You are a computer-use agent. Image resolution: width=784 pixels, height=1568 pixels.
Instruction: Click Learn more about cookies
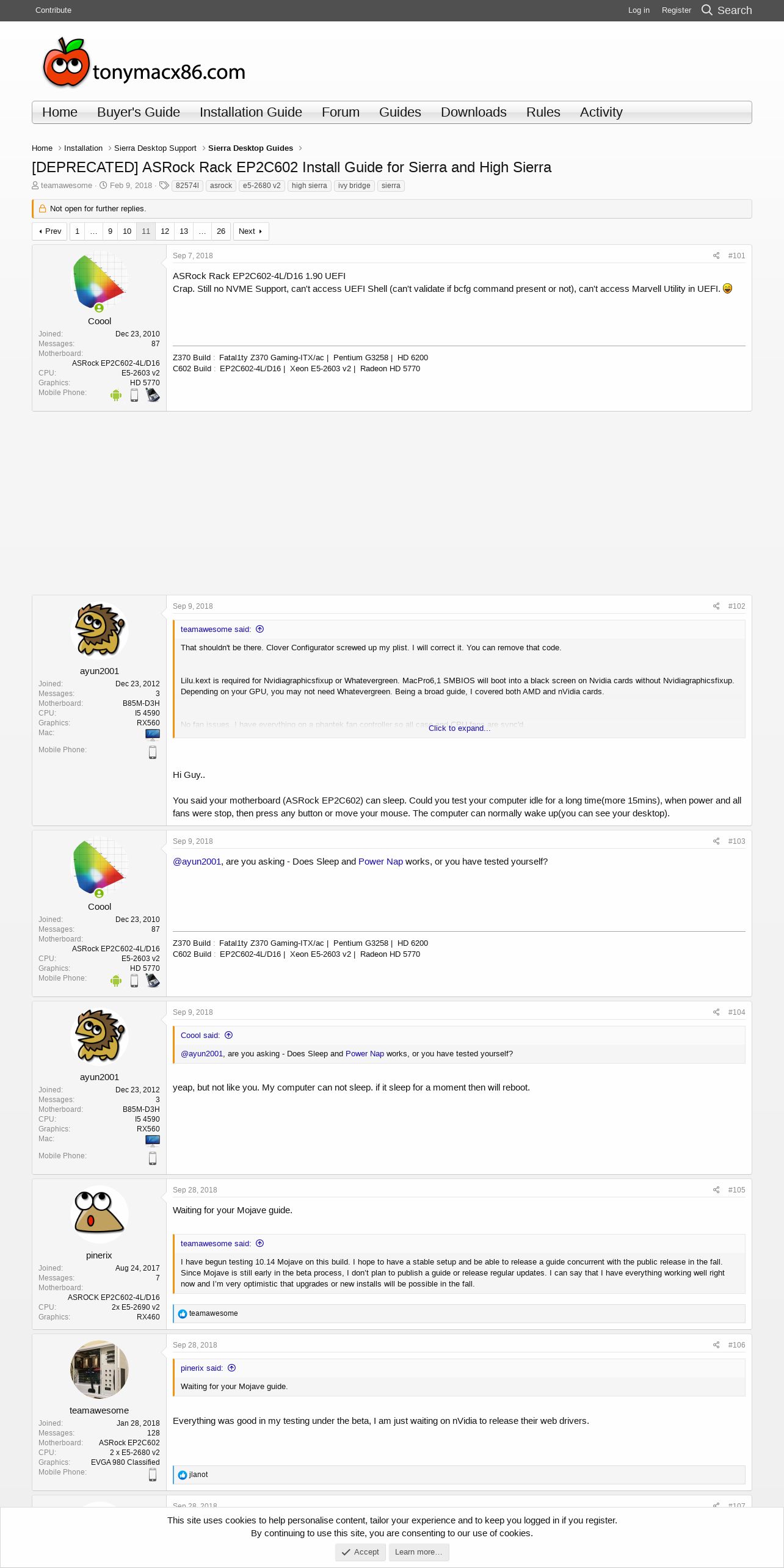pyautogui.click(x=419, y=1552)
